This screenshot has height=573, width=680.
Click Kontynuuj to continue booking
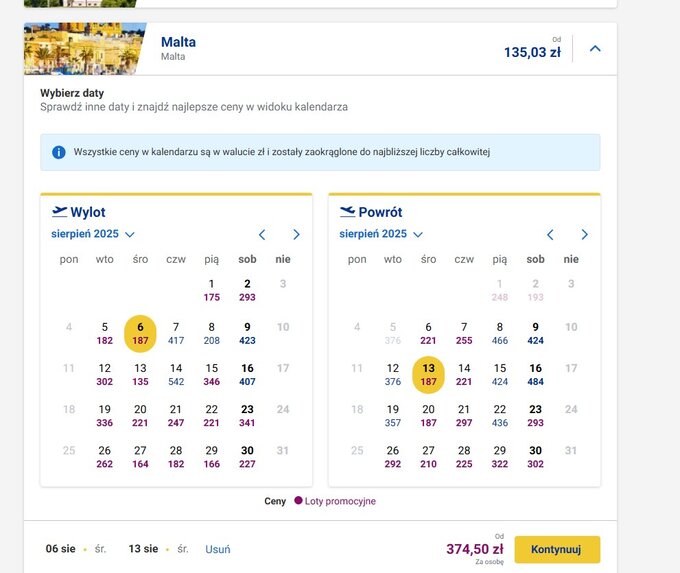tap(557, 550)
